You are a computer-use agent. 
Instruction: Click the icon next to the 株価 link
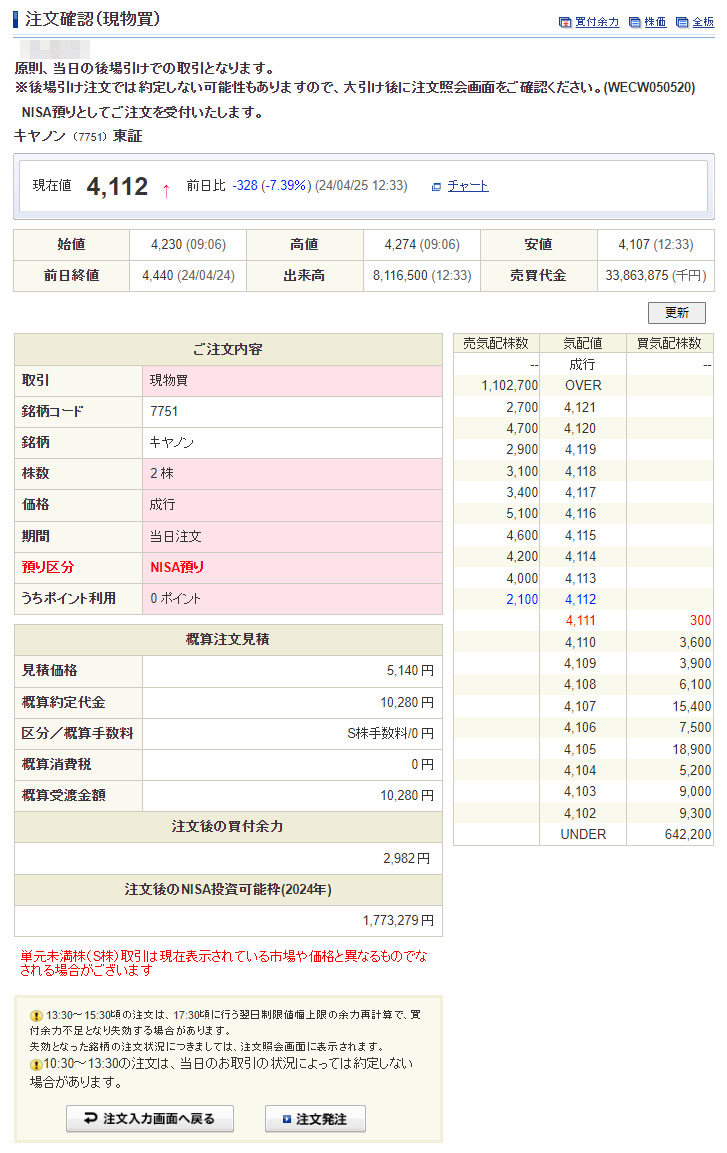click(x=634, y=22)
